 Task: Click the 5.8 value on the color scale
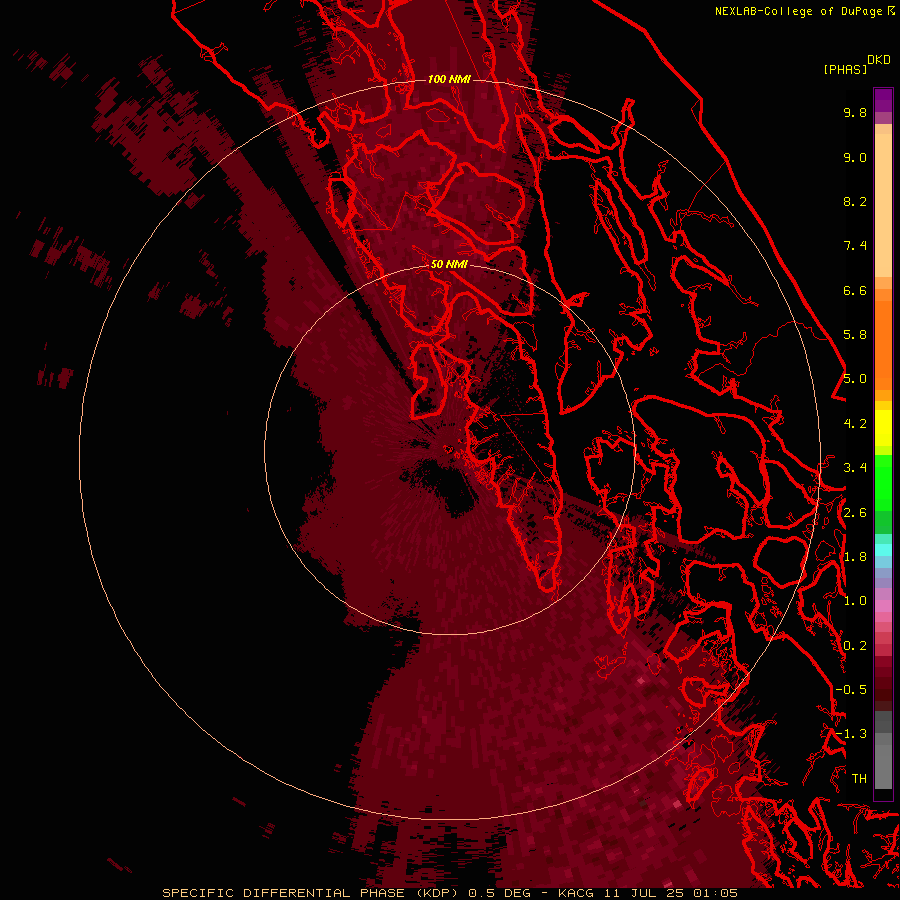pyautogui.click(x=855, y=335)
